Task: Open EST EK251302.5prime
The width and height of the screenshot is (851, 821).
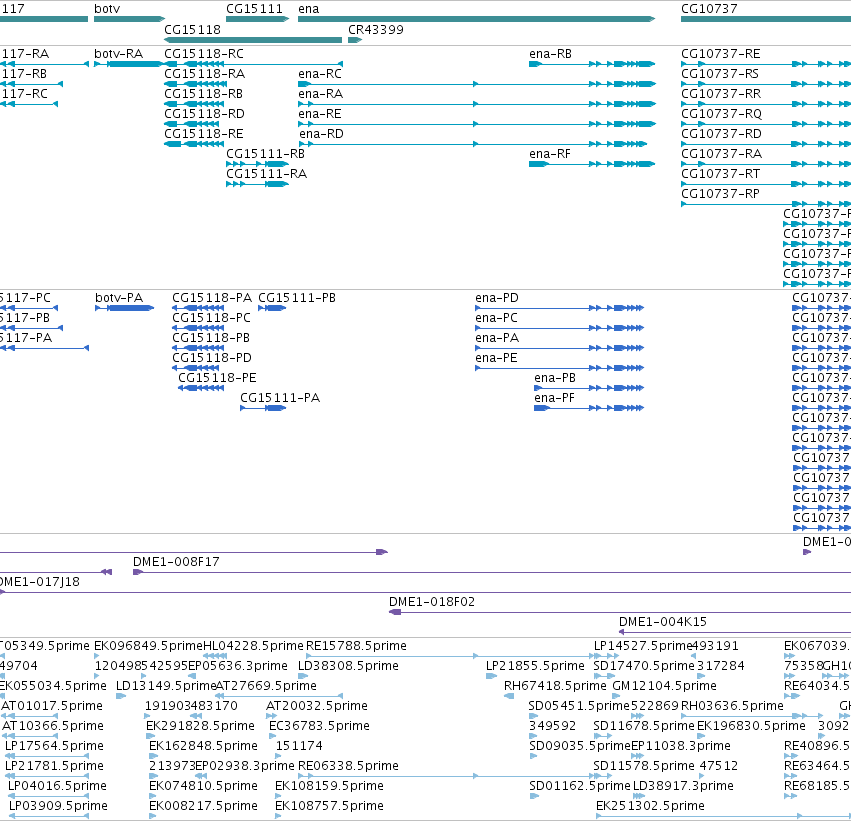Action: [x=650, y=806]
